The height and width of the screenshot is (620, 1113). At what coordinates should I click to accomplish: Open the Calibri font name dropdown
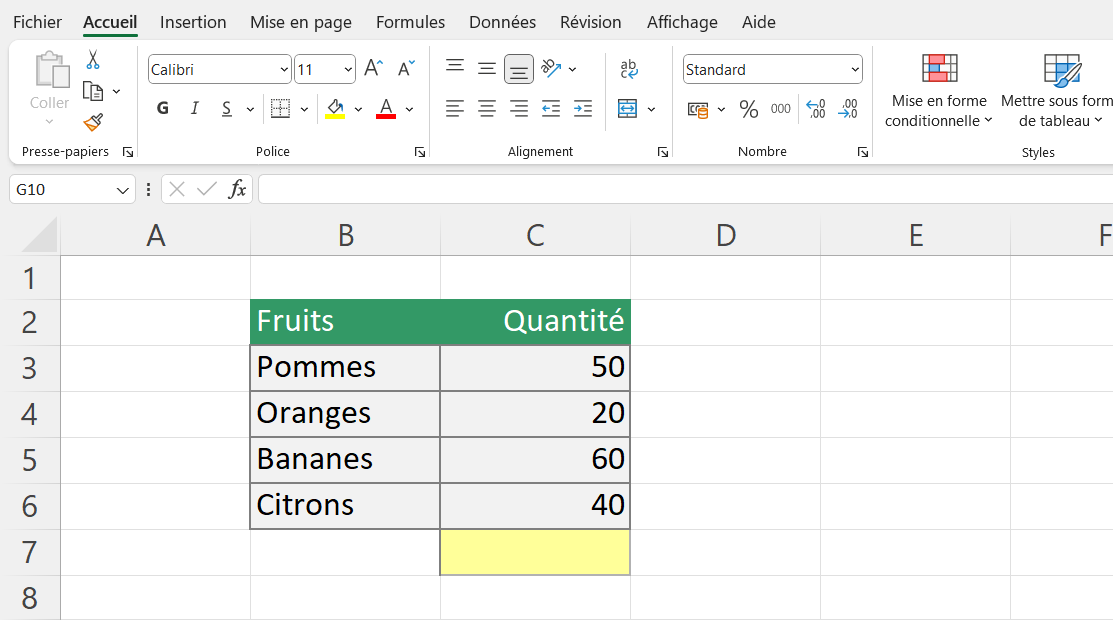click(x=285, y=70)
